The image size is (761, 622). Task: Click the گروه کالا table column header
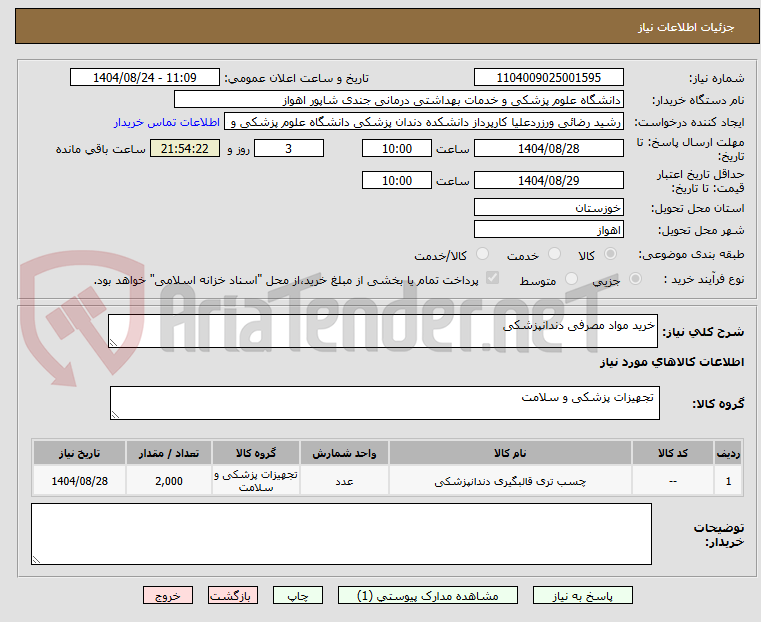tap(256, 453)
